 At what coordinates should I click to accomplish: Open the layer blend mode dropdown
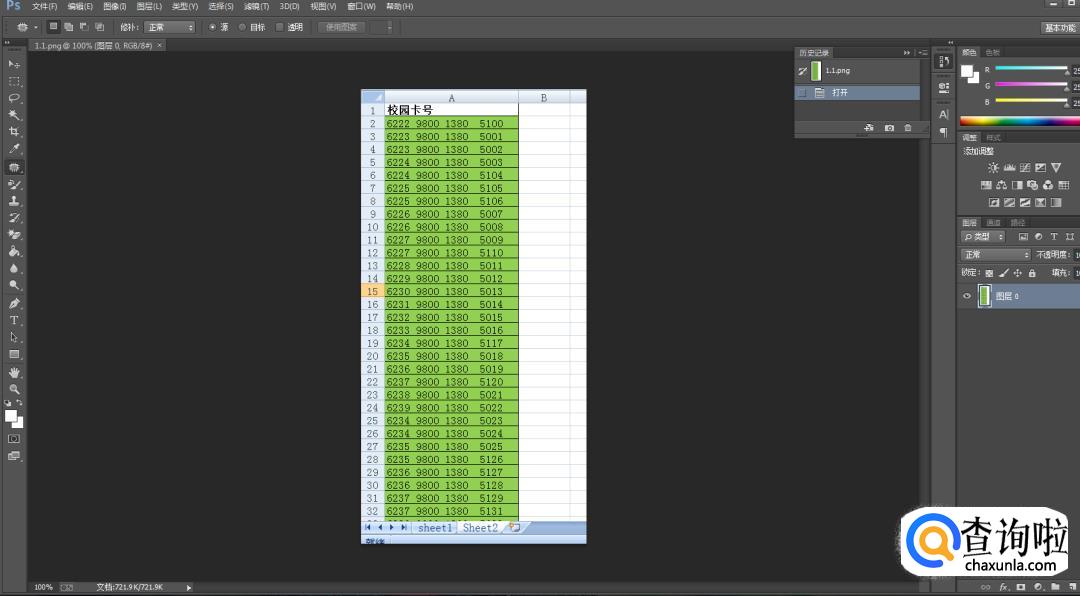tap(995, 255)
